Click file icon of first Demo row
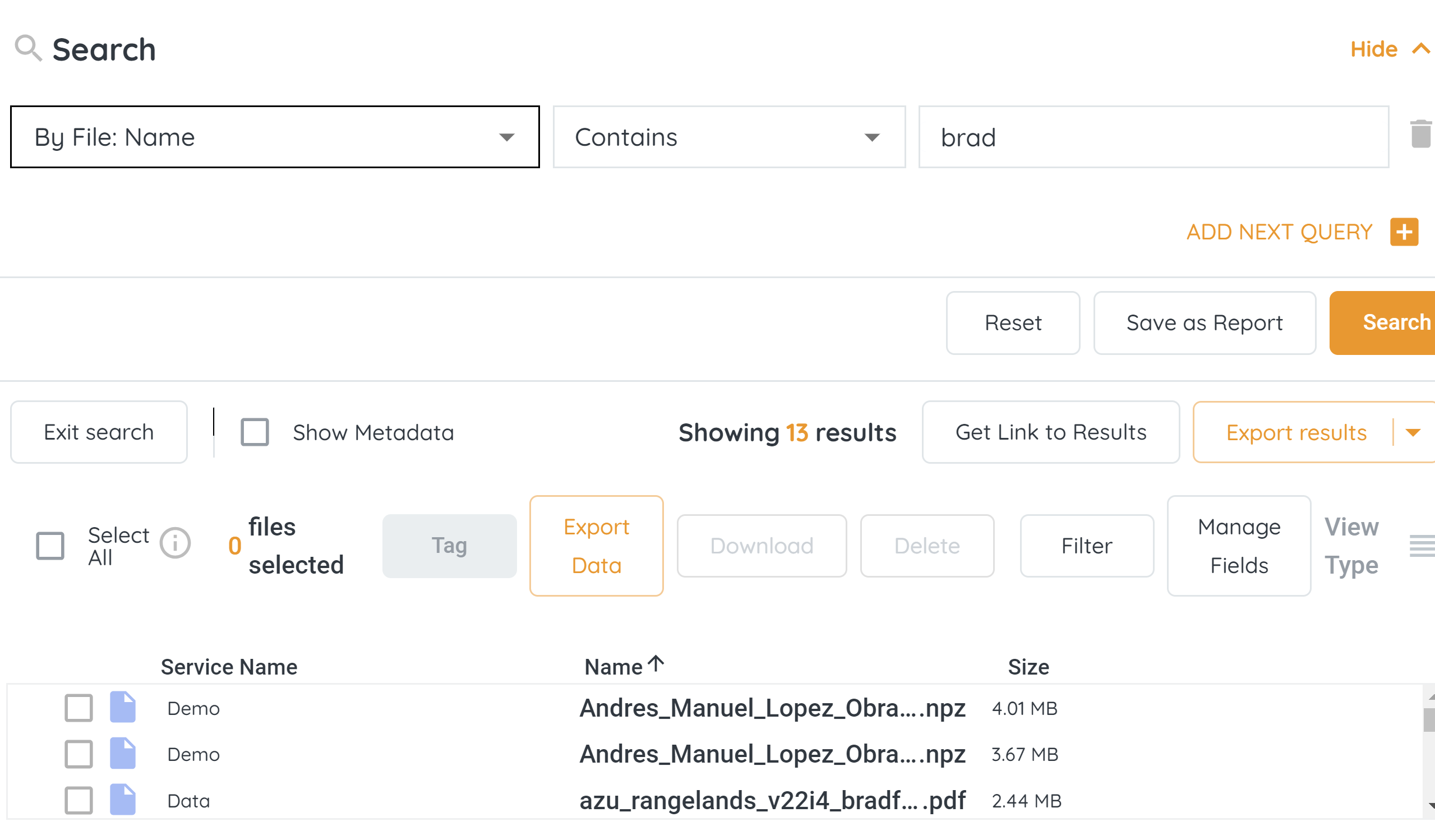1435x840 pixels. 122,707
